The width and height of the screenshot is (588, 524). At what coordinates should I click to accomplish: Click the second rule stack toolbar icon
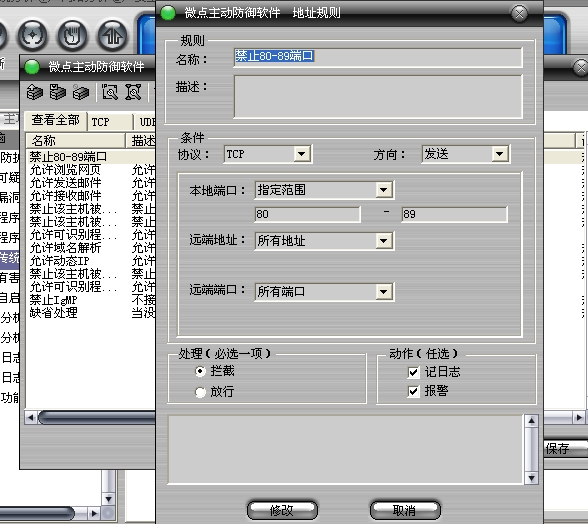58,92
